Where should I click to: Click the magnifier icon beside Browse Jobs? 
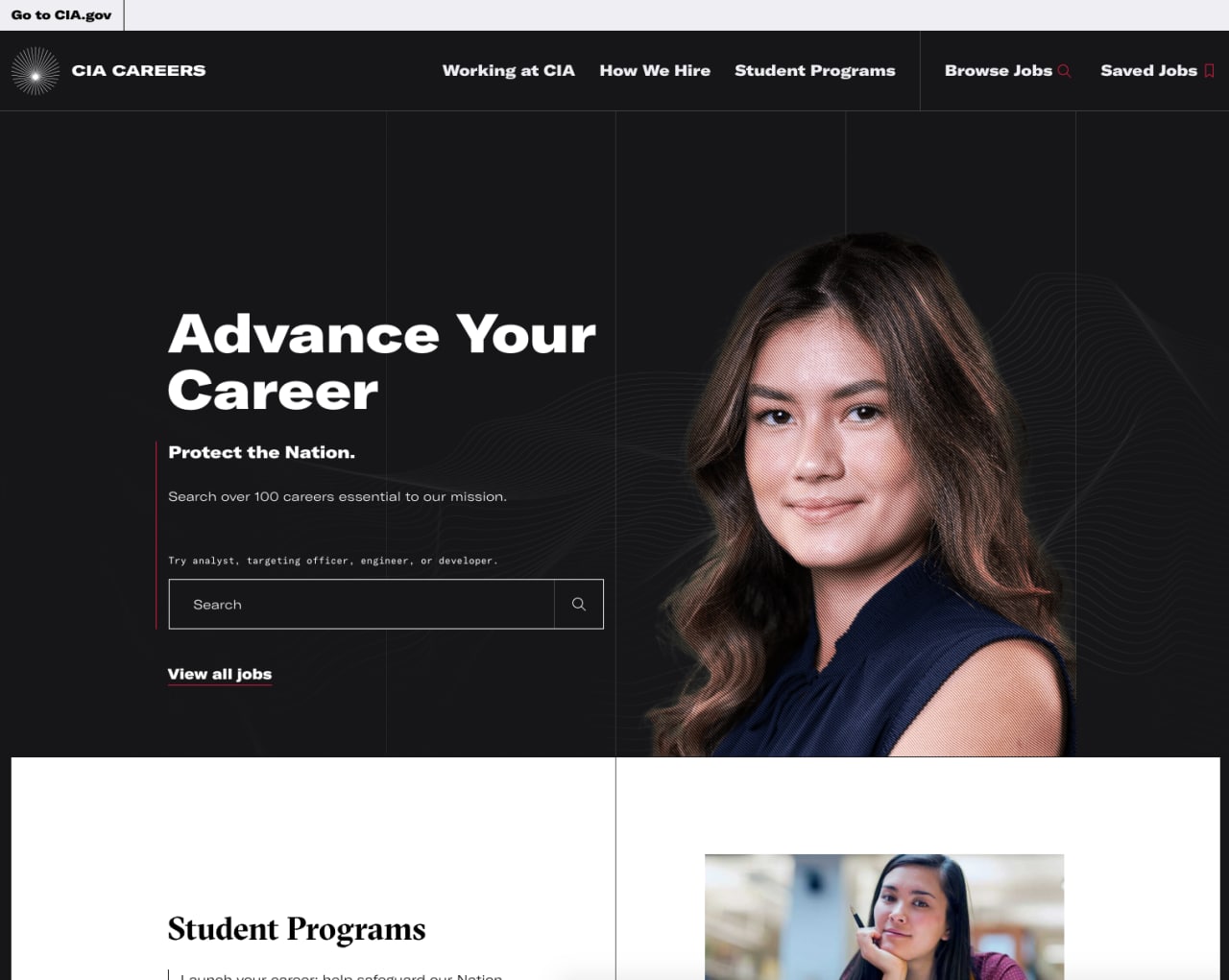1064,71
